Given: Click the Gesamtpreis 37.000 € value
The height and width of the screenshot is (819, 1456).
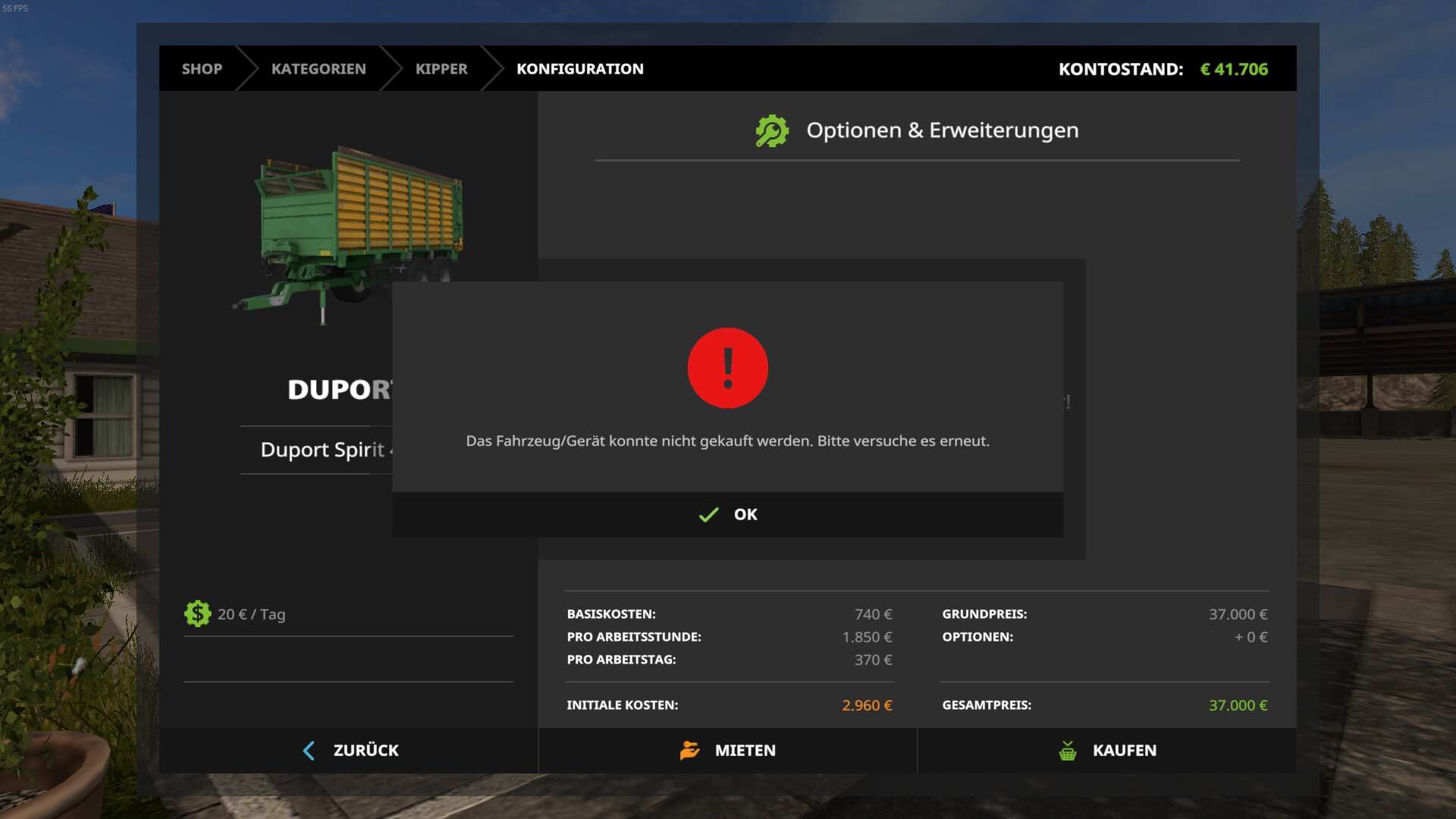Looking at the screenshot, I should (1238, 705).
